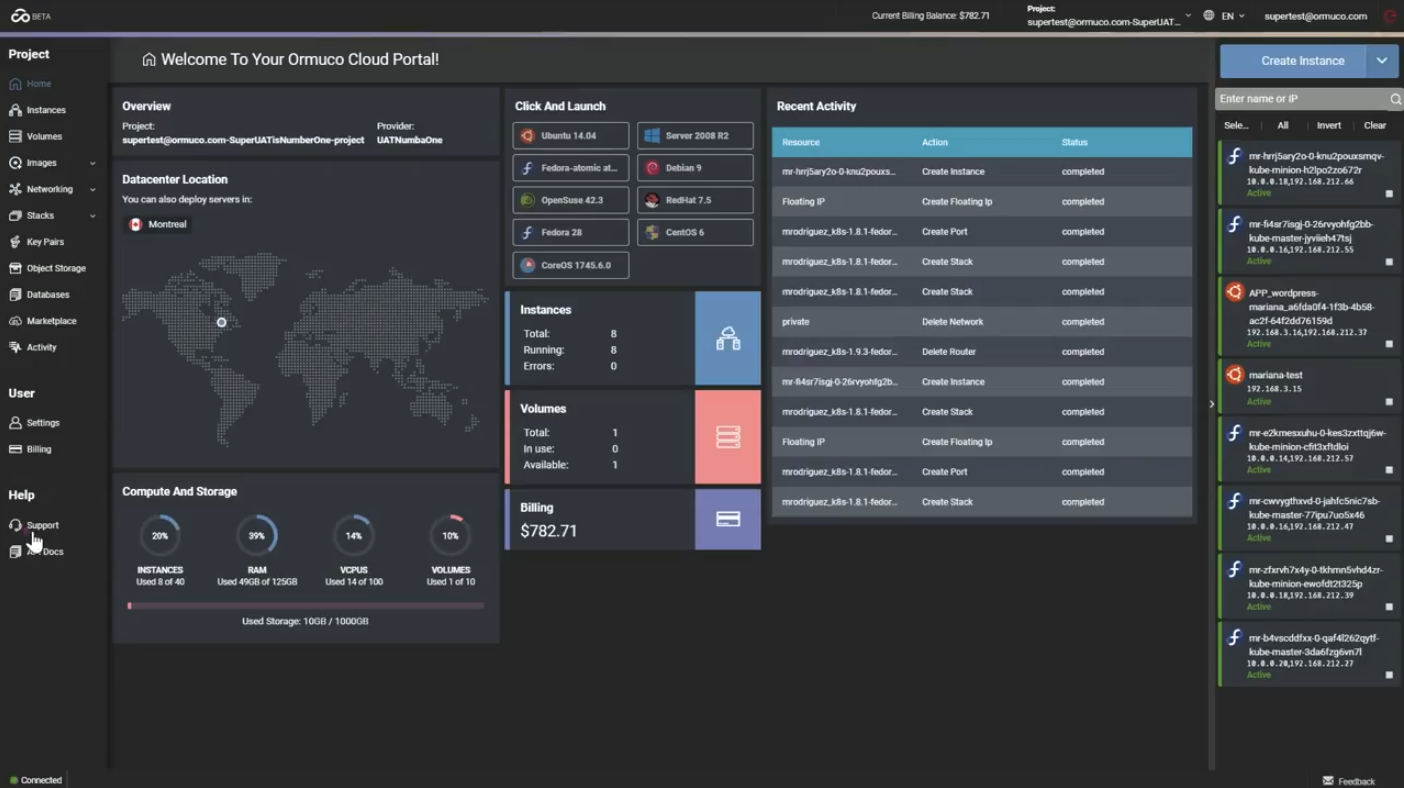Click the Activity sidebar icon
This screenshot has width=1404, height=788.
click(15, 347)
